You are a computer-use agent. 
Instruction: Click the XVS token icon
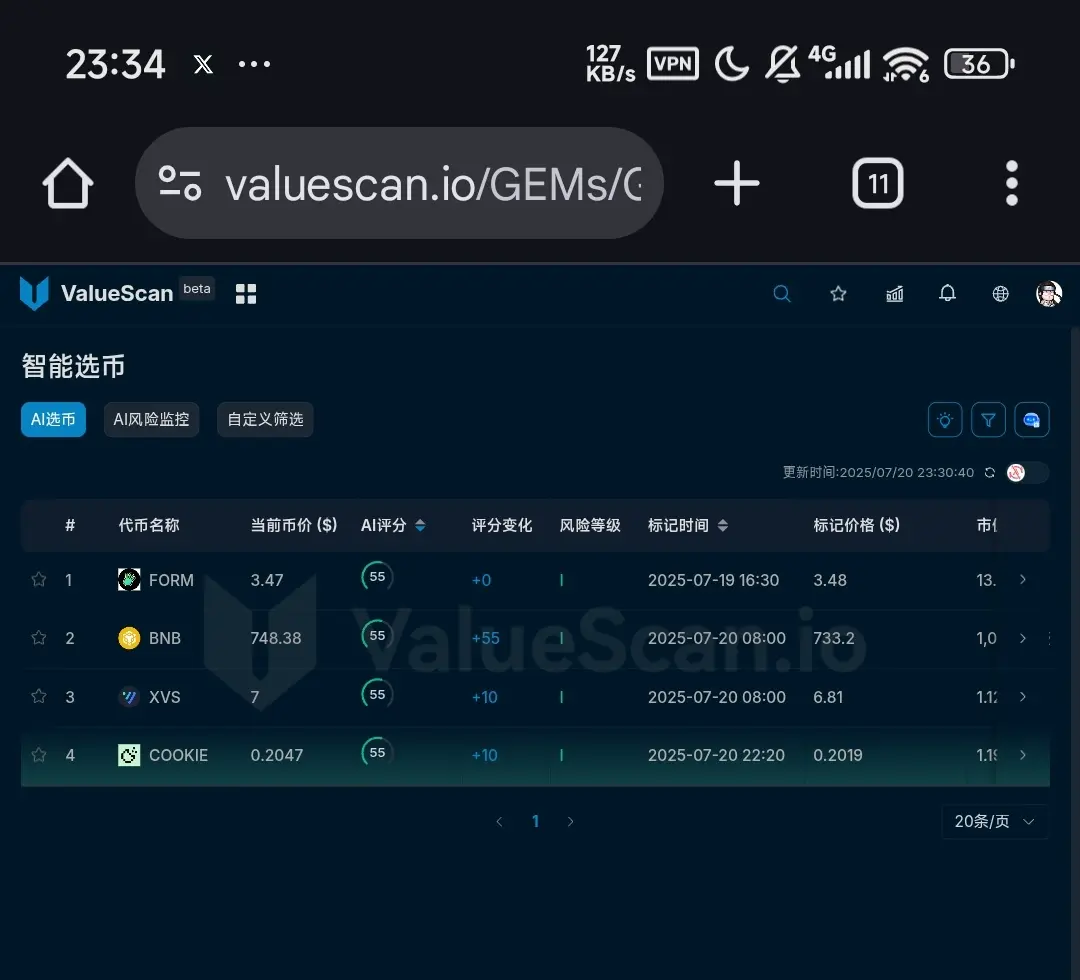coord(129,697)
